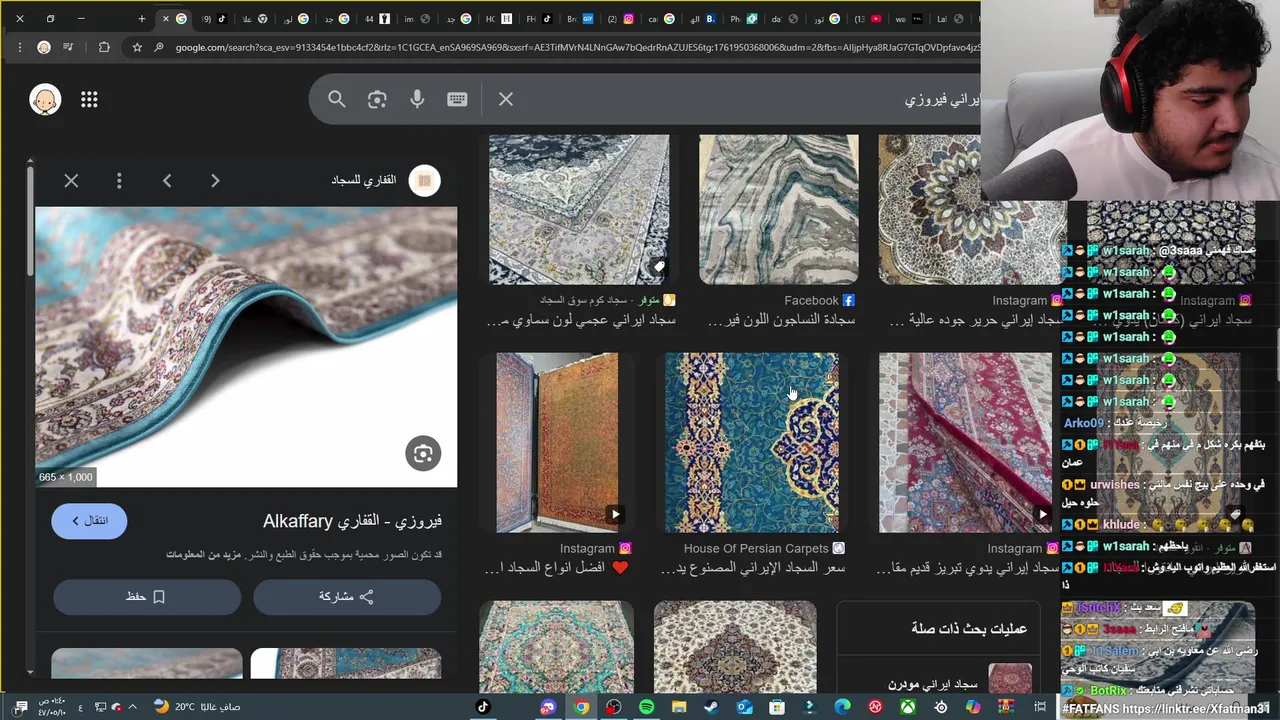
Task: Bookmark this page with the star icon
Action: [x=137, y=47]
